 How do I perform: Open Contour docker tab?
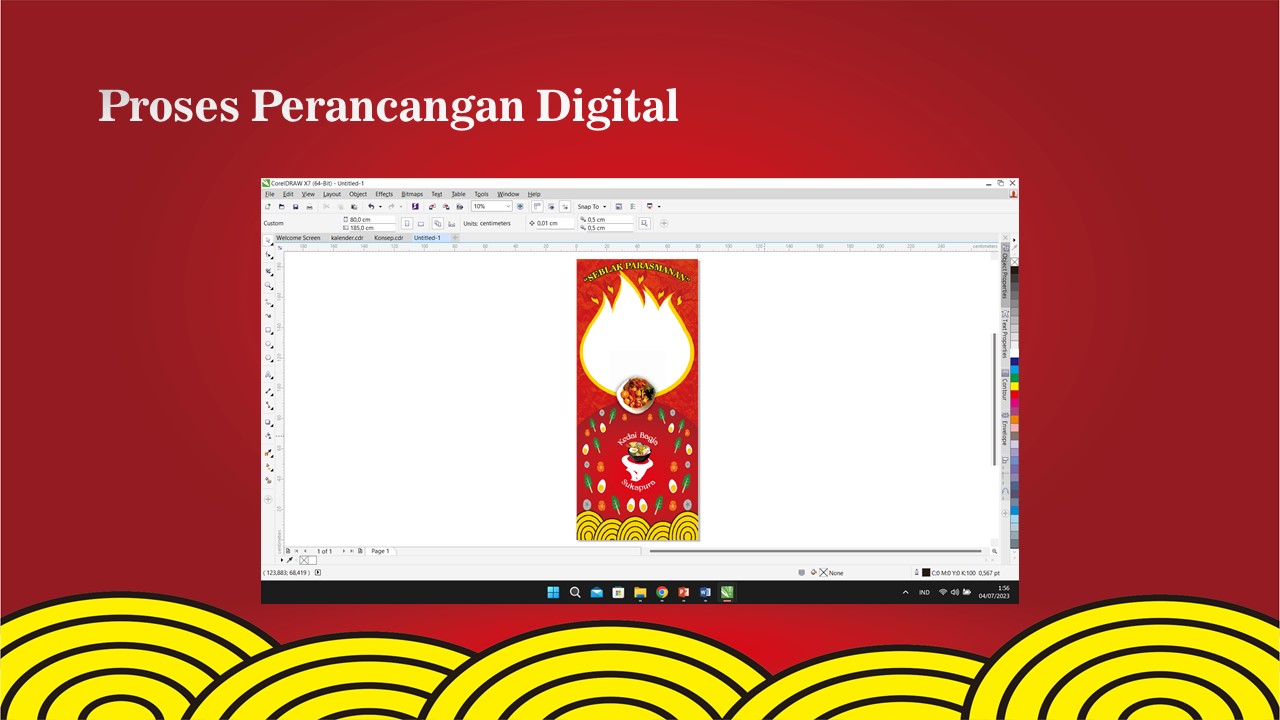(1005, 386)
